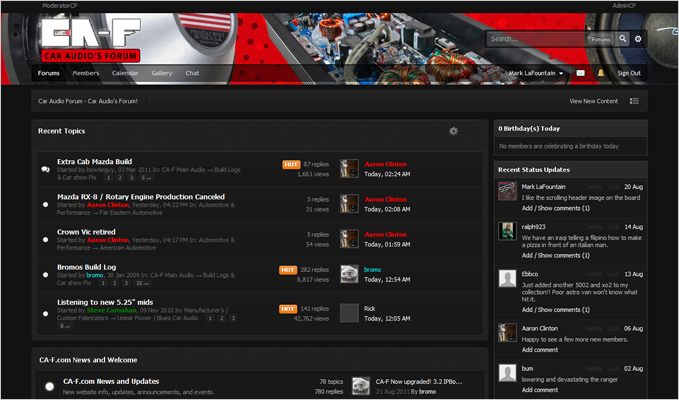The width and height of the screenshot is (679, 400).
Task: Open Mazda RX-8 / Rotary Engine Production Canceled topic
Action: point(141,197)
